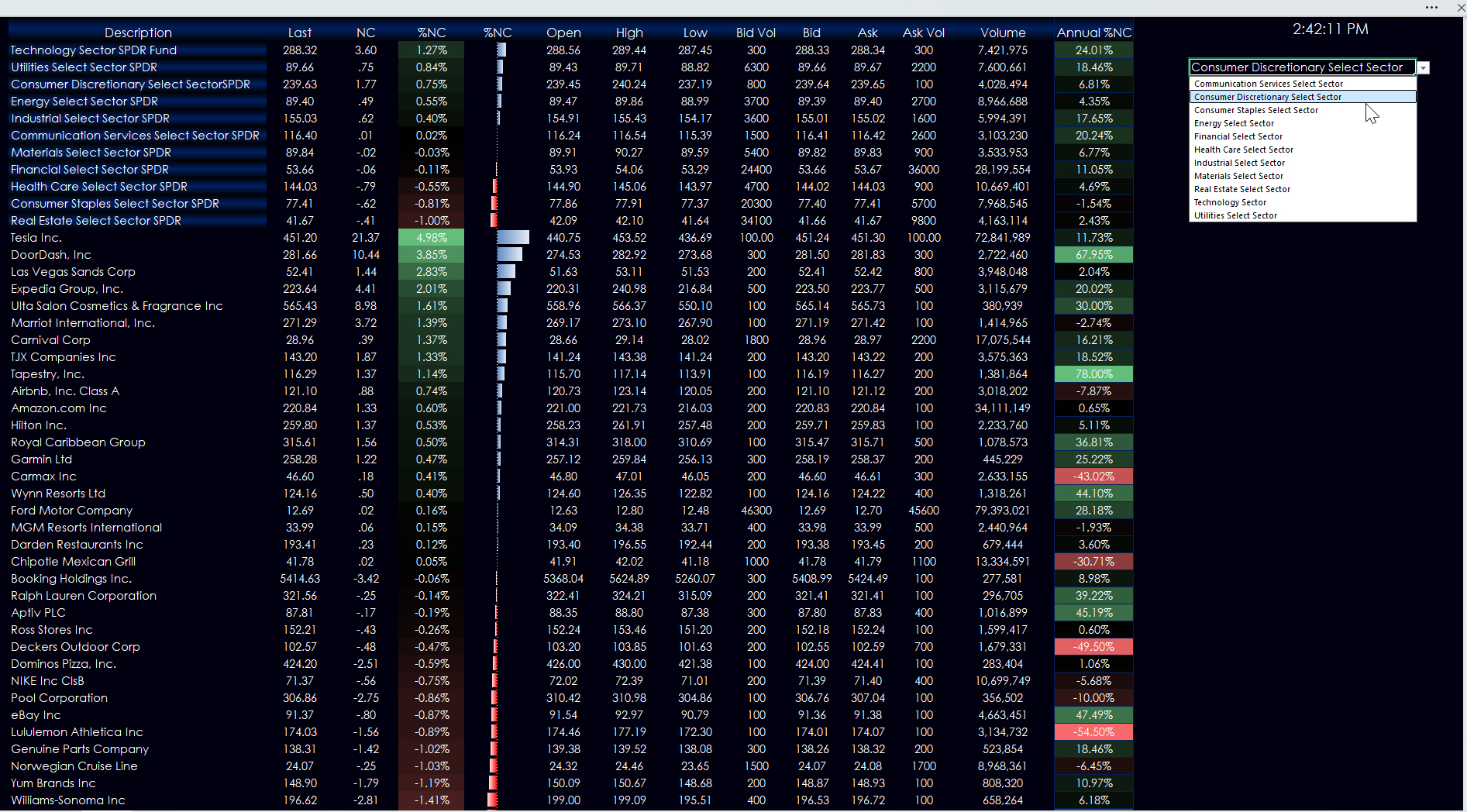Select Utilities Select Sector list option
This screenshot has height=812, width=1467.
1235,215
